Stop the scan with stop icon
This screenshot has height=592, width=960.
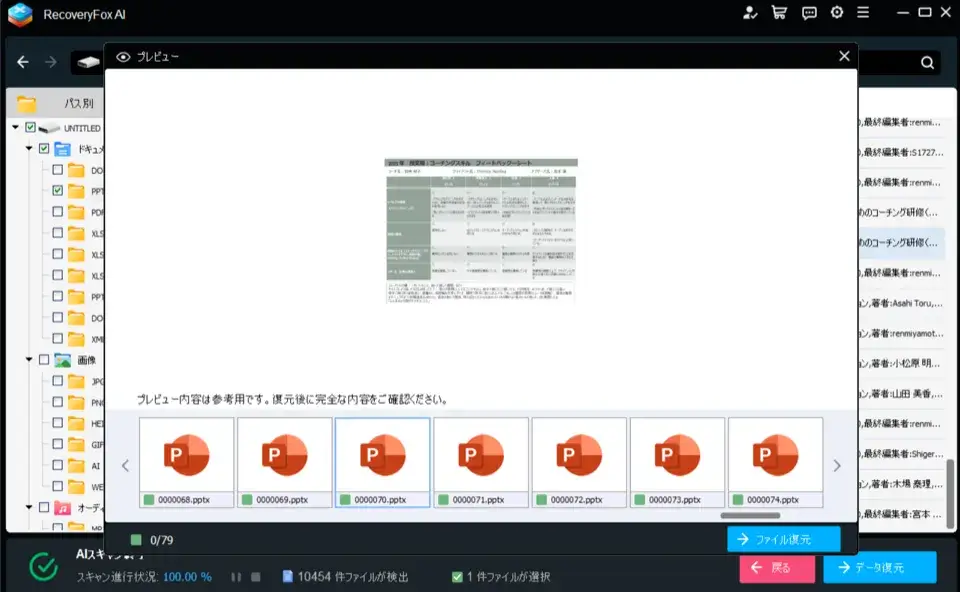click(x=256, y=577)
